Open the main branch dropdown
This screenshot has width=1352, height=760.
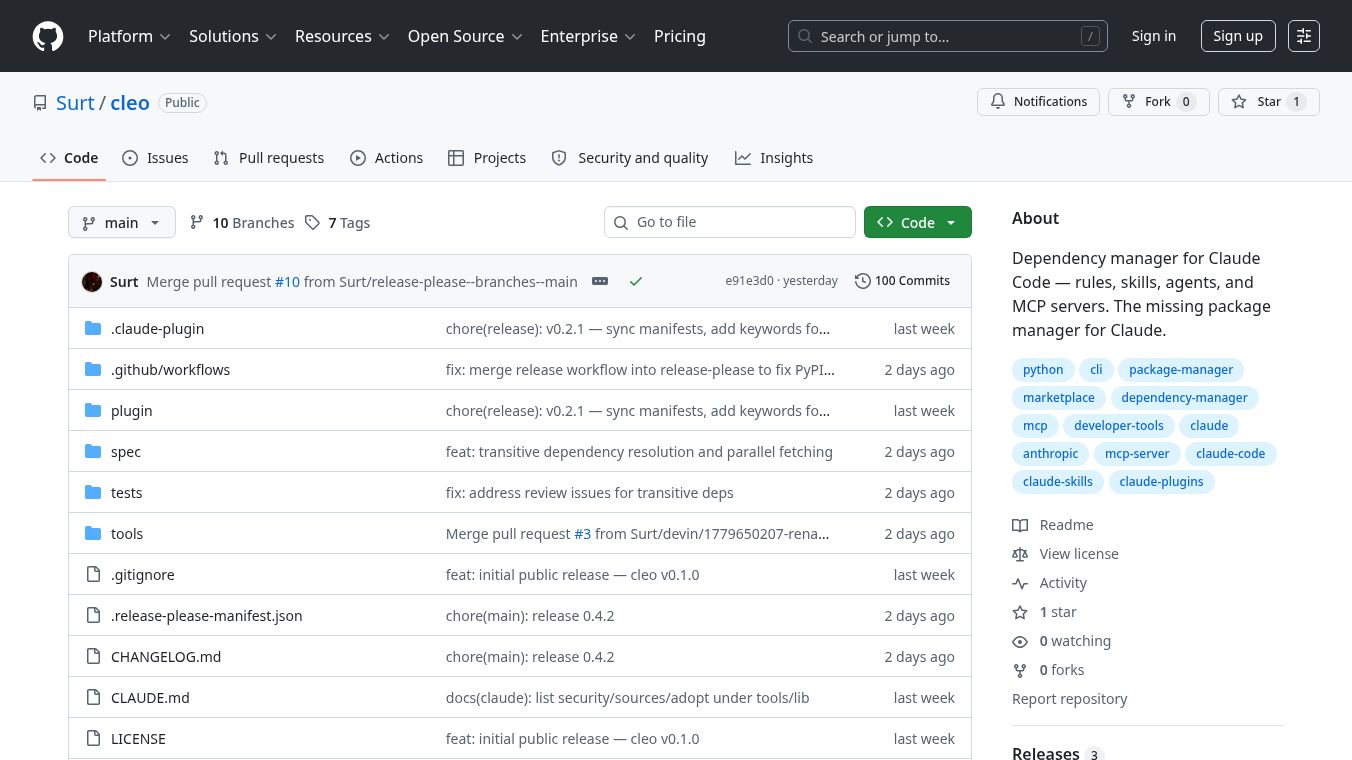tap(122, 222)
